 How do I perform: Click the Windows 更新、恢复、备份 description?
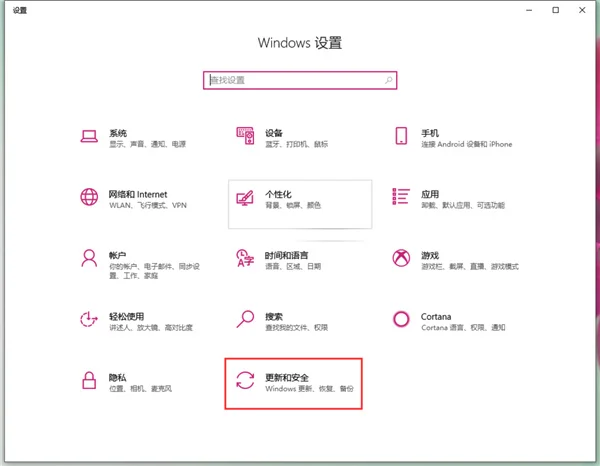[x=309, y=389]
